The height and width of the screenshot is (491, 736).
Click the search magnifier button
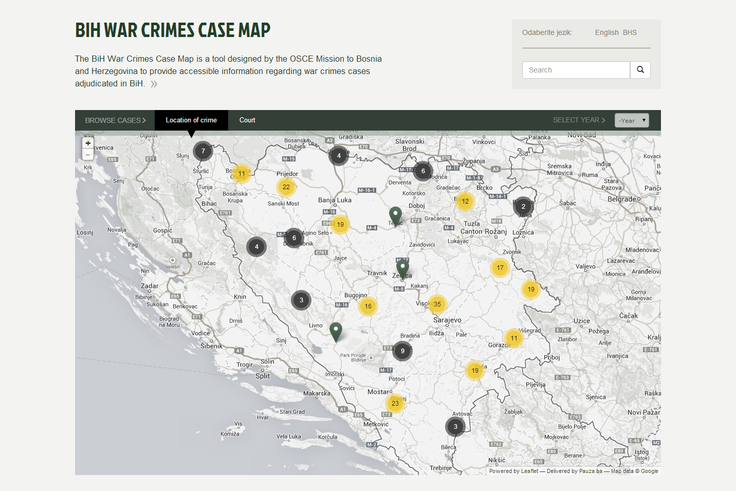641,70
